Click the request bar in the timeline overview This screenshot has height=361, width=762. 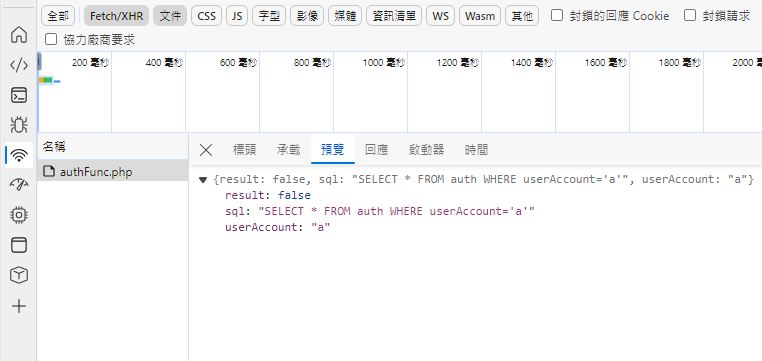click(x=46, y=80)
